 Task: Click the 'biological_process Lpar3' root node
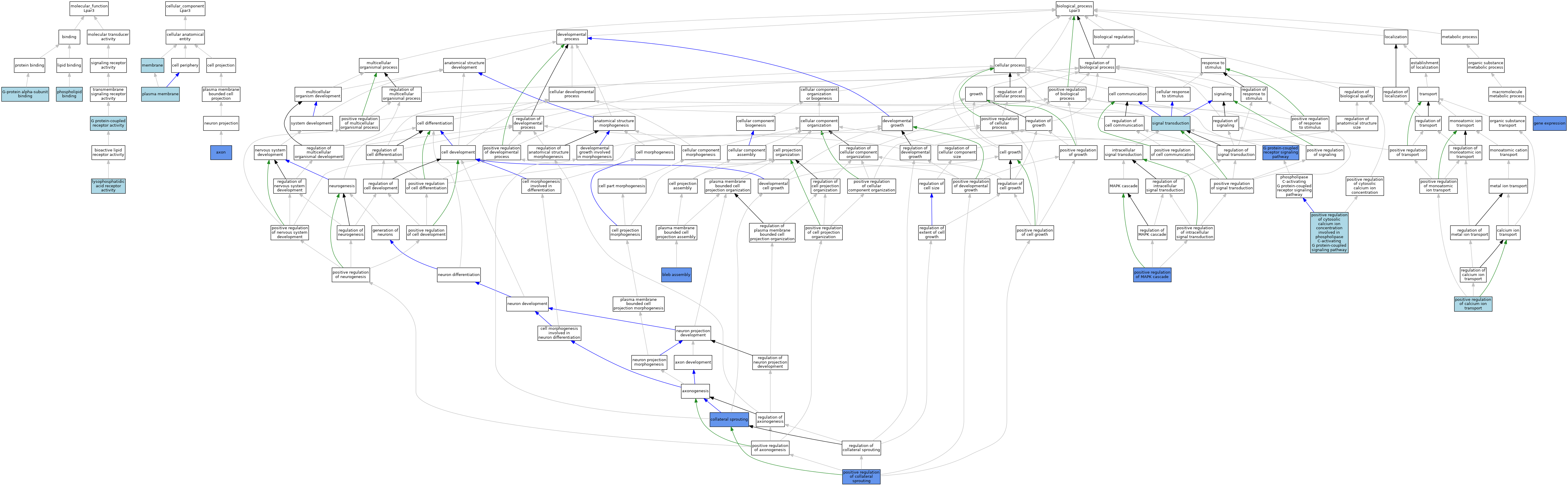(x=1074, y=9)
